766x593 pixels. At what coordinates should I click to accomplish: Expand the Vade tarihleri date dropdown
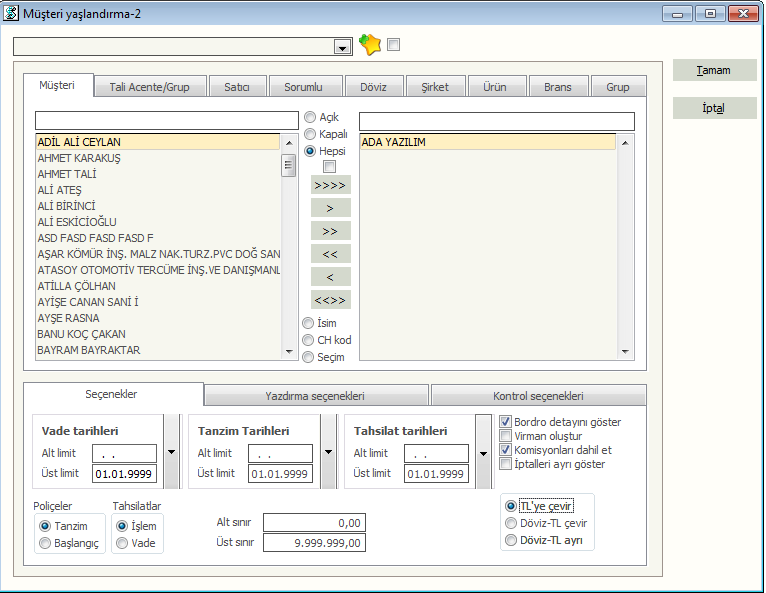(170, 453)
